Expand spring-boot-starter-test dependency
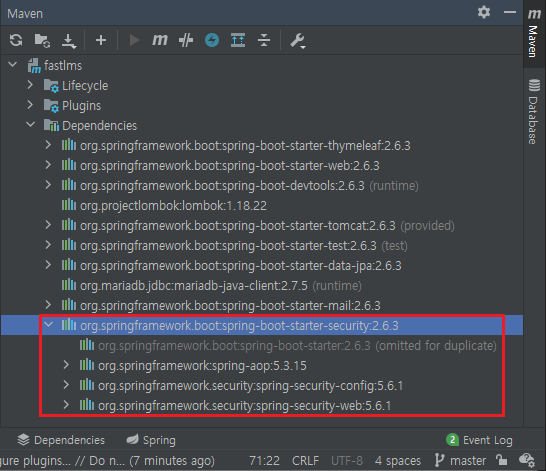This screenshot has width=546, height=471. (x=48, y=245)
